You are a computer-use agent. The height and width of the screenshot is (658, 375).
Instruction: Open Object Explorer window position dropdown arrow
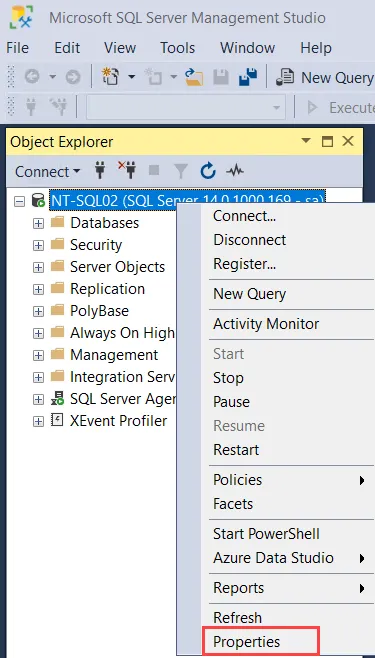(306, 141)
